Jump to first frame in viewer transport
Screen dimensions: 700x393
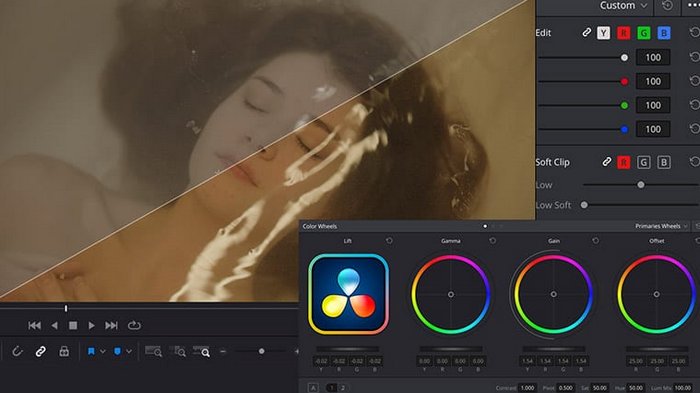click(34, 326)
